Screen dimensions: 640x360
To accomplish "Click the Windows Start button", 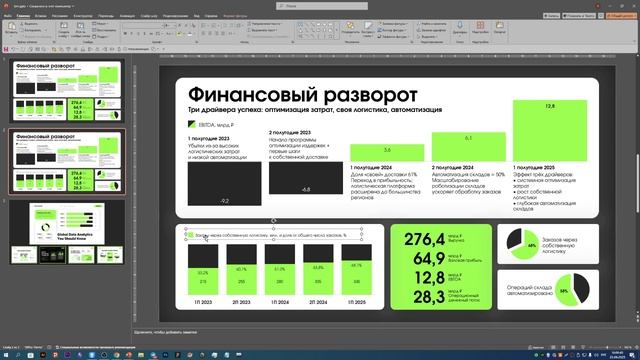I will pos(6,355).
